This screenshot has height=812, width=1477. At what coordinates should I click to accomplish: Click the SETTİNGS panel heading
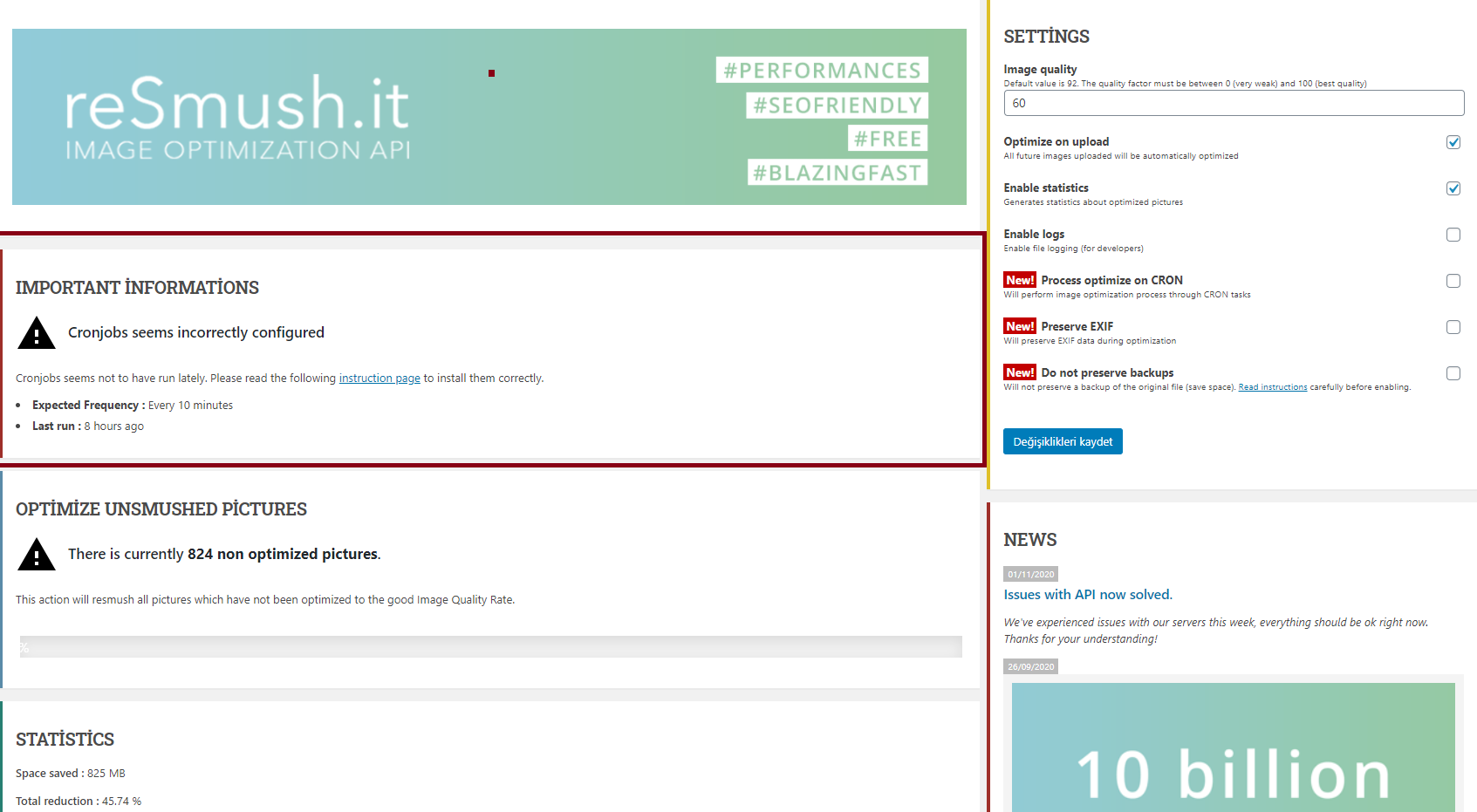point(1047,37)
